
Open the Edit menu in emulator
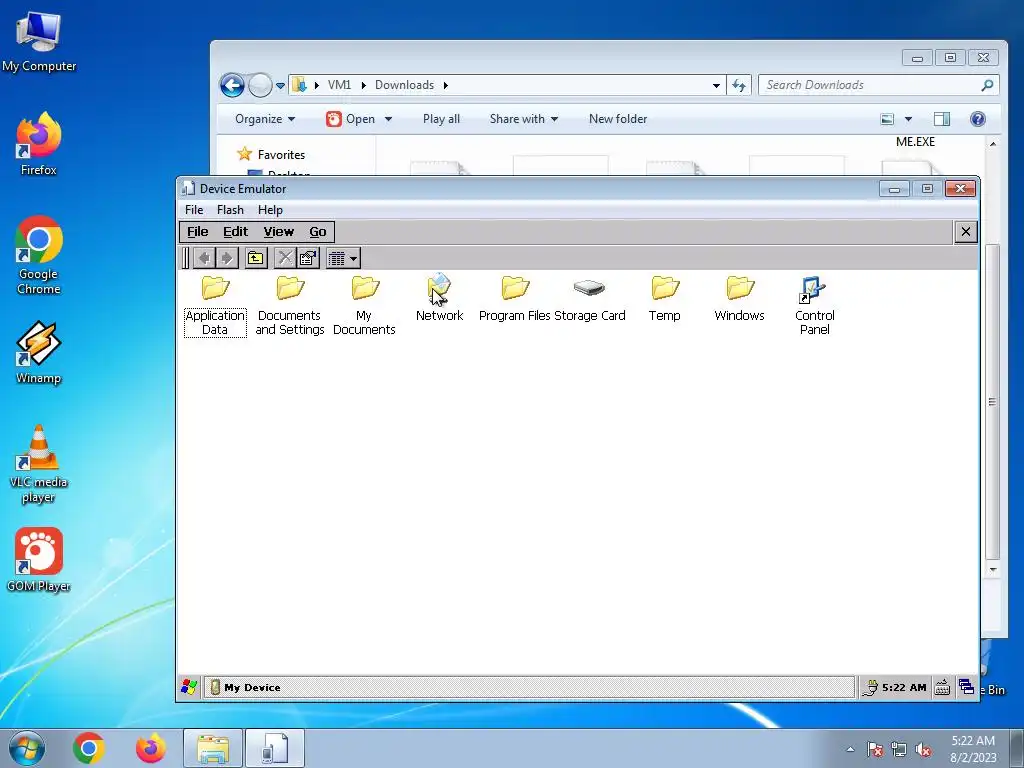coord(235,232)
